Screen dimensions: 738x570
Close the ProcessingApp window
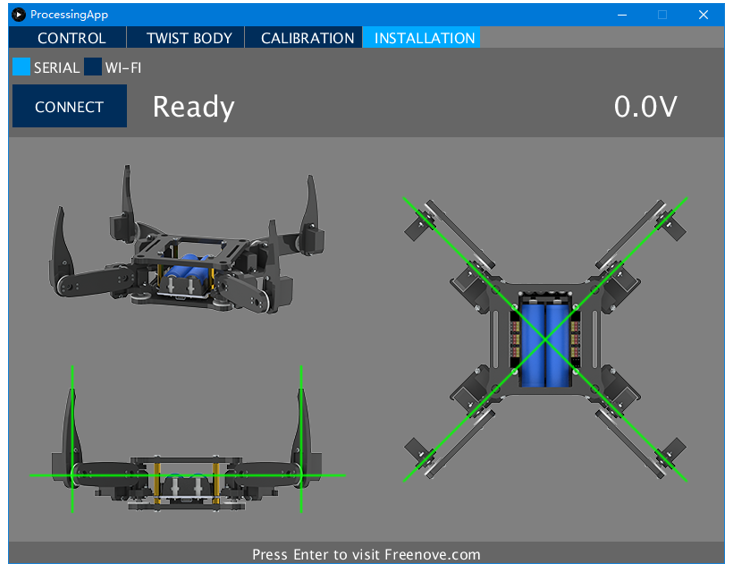coord(703,15)
